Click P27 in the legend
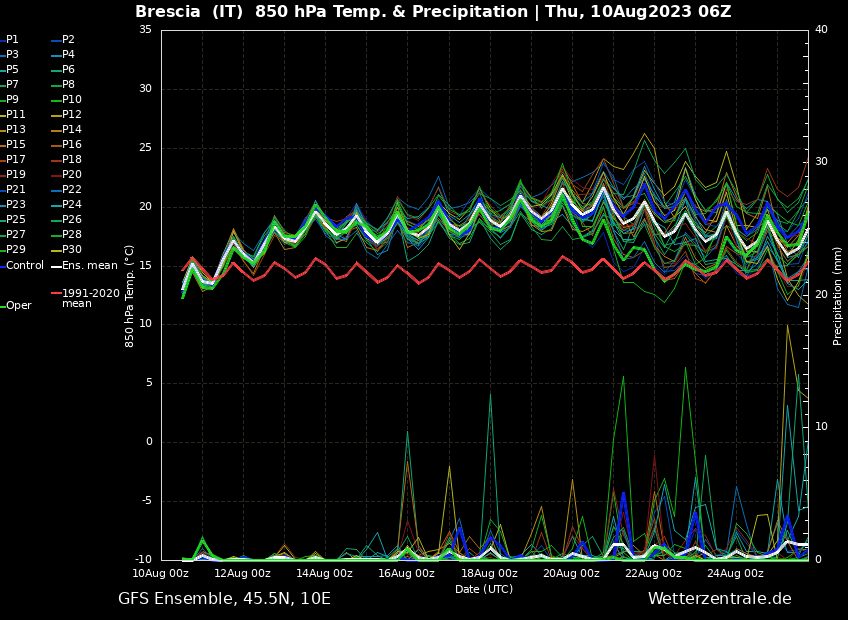This screenshot has width=851, height=621. (x=13, y=235)
